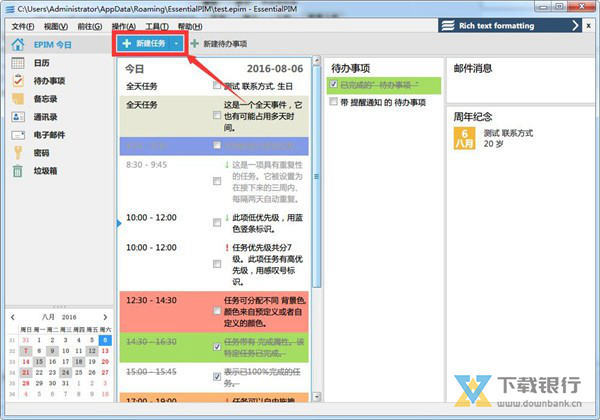The image size is (600, 420).
Task: Uncheck the completed 14:30 - 16:30 task checkbox
Action: 217,347
